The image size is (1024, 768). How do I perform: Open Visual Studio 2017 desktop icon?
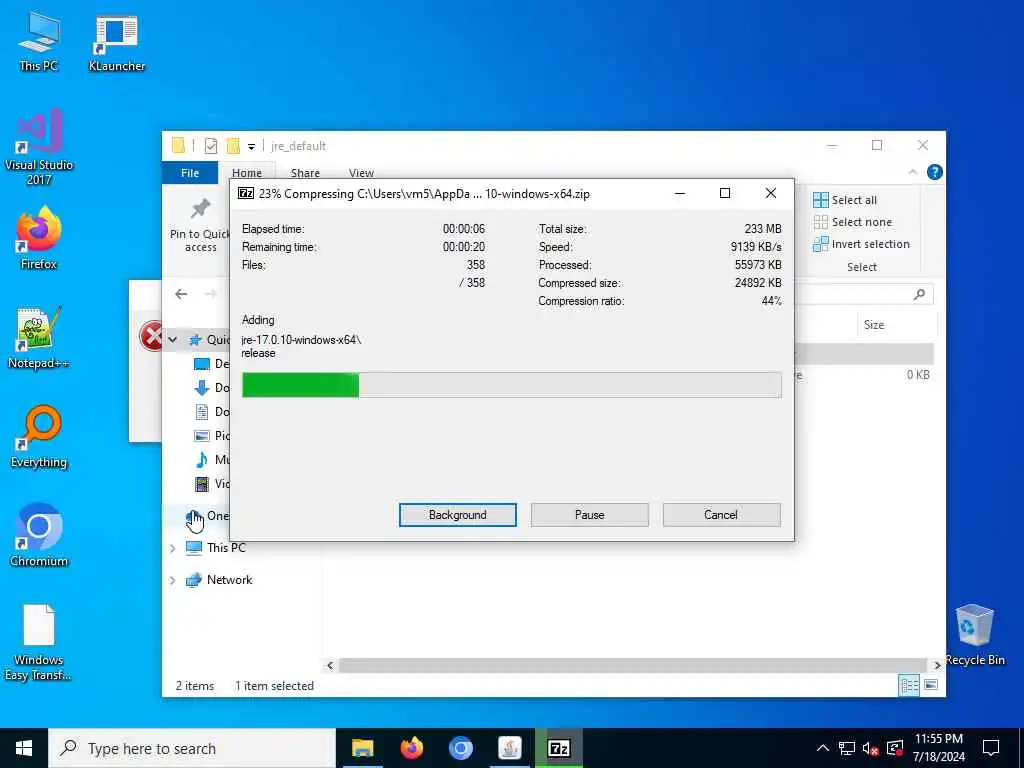pyautogui.click(x=39, y=146)
